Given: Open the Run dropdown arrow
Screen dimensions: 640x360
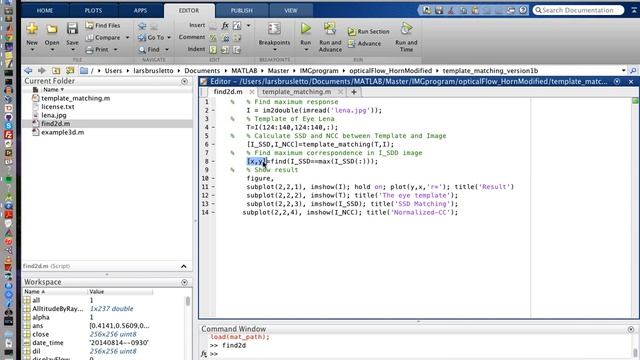Looking at the screenshot, I should pos(306,50).
